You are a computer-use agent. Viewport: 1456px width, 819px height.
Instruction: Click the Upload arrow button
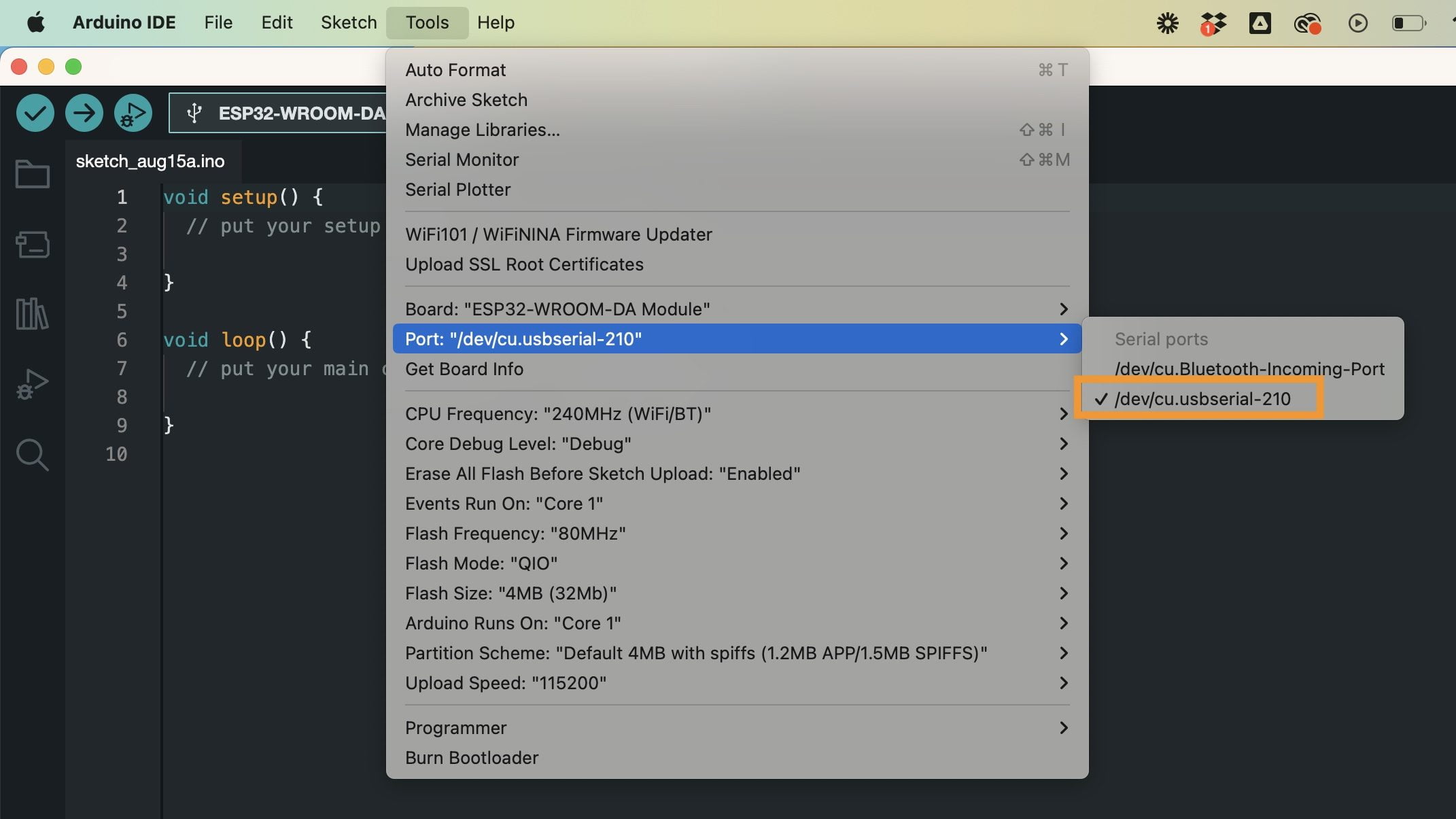coord(84,113)
